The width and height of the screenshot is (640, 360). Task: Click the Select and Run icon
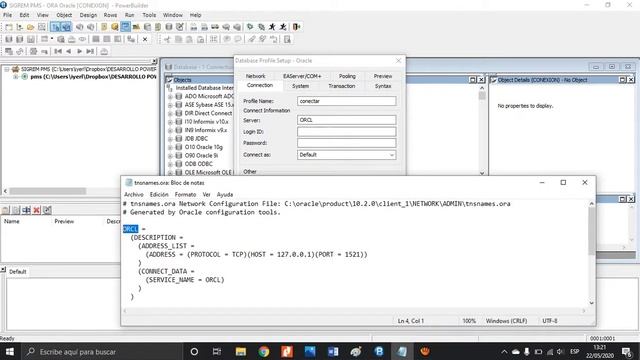click(283, 27)
